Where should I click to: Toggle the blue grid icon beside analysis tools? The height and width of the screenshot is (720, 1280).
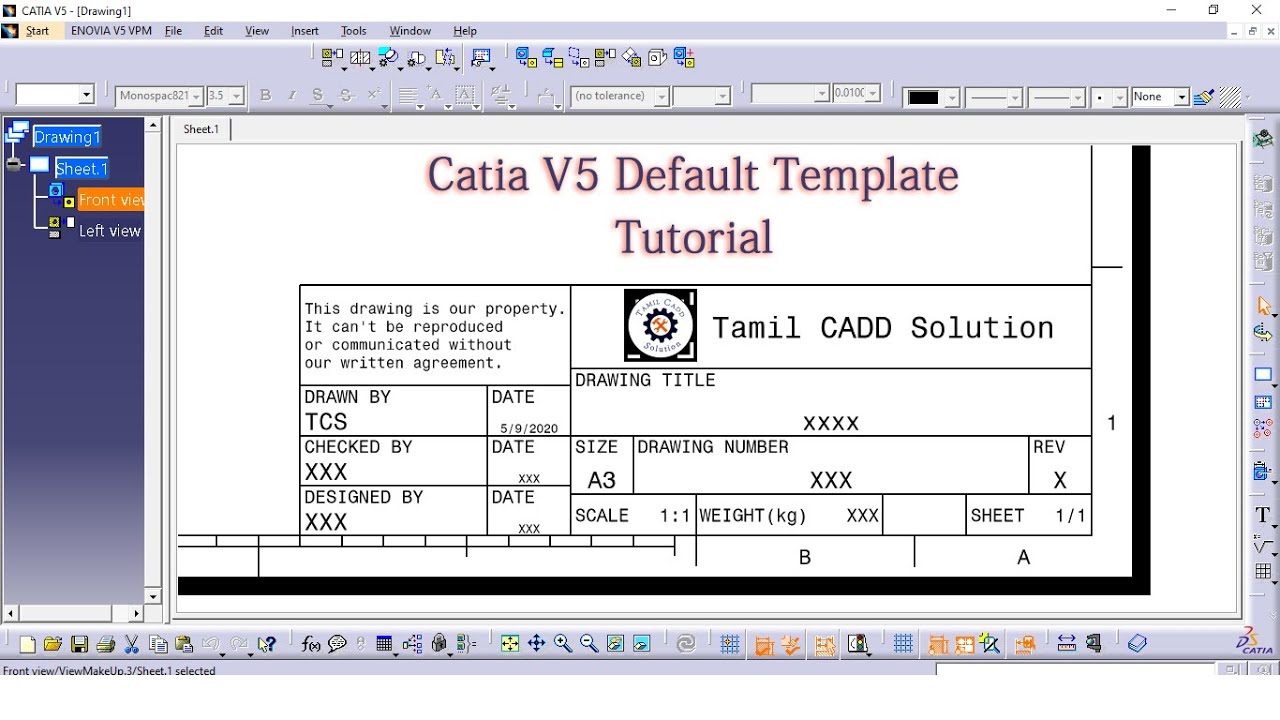[904, 644]
